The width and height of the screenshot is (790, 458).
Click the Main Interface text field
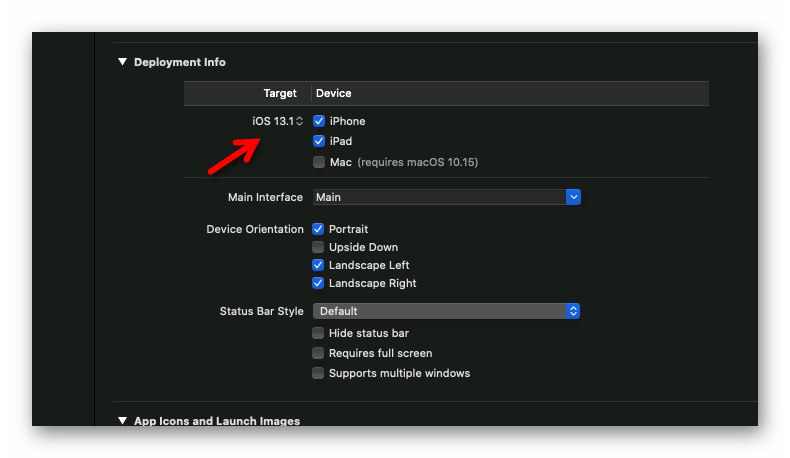point(438,197)
